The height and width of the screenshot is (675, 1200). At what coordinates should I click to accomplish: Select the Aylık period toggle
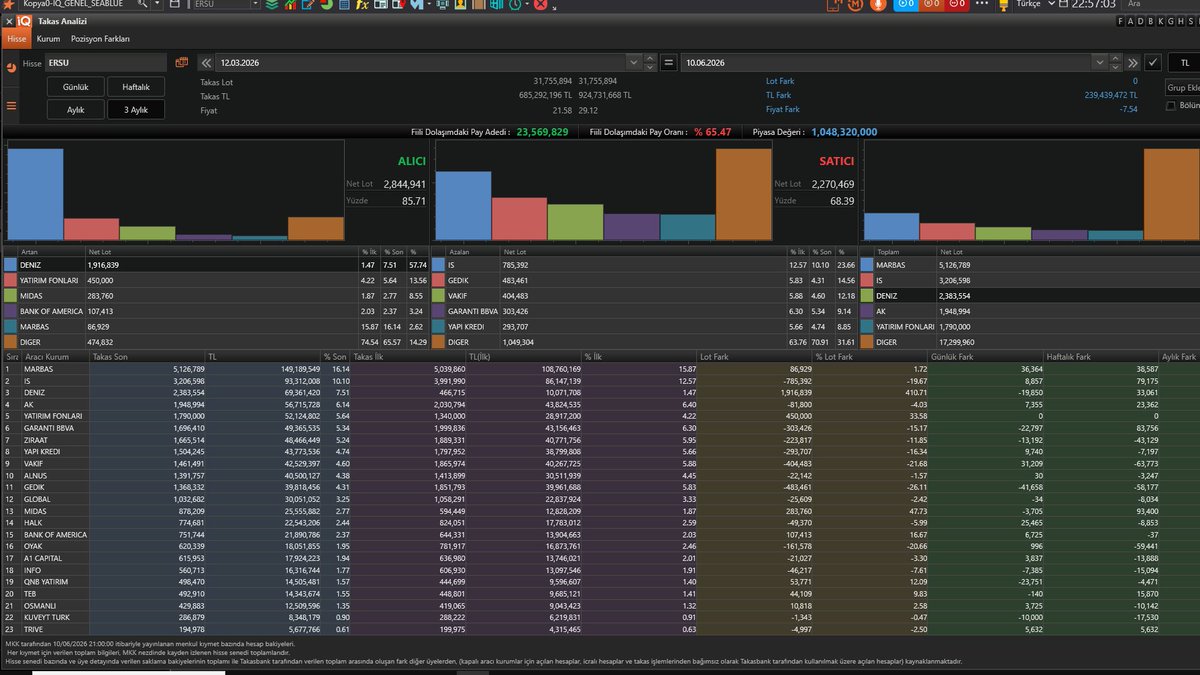76,110
